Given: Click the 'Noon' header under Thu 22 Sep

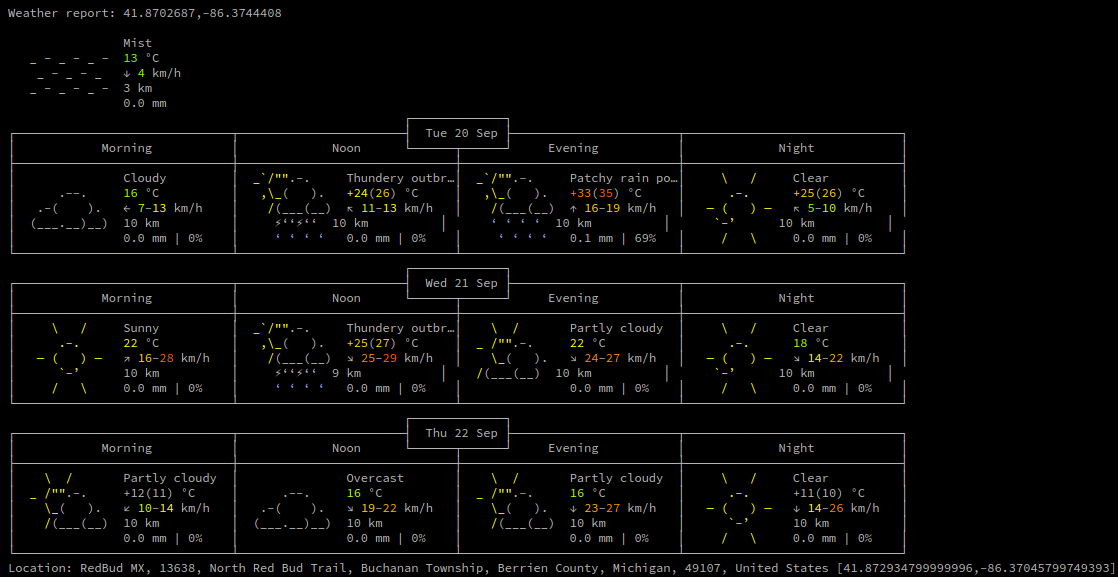Looking at the screenshot, I should click(x=347, y=448).
